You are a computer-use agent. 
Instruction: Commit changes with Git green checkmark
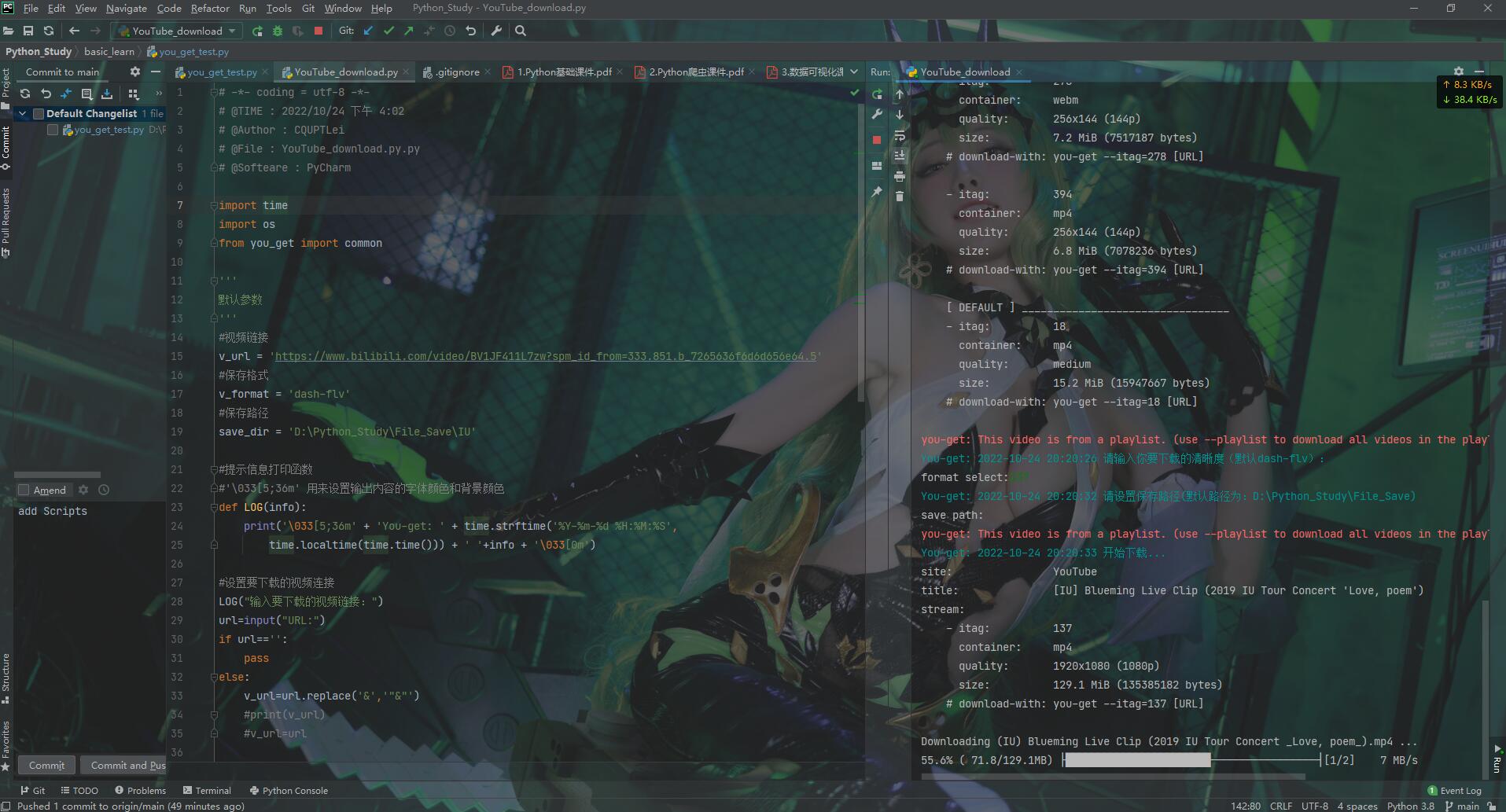pyautogui.click(x=388, y=31)
